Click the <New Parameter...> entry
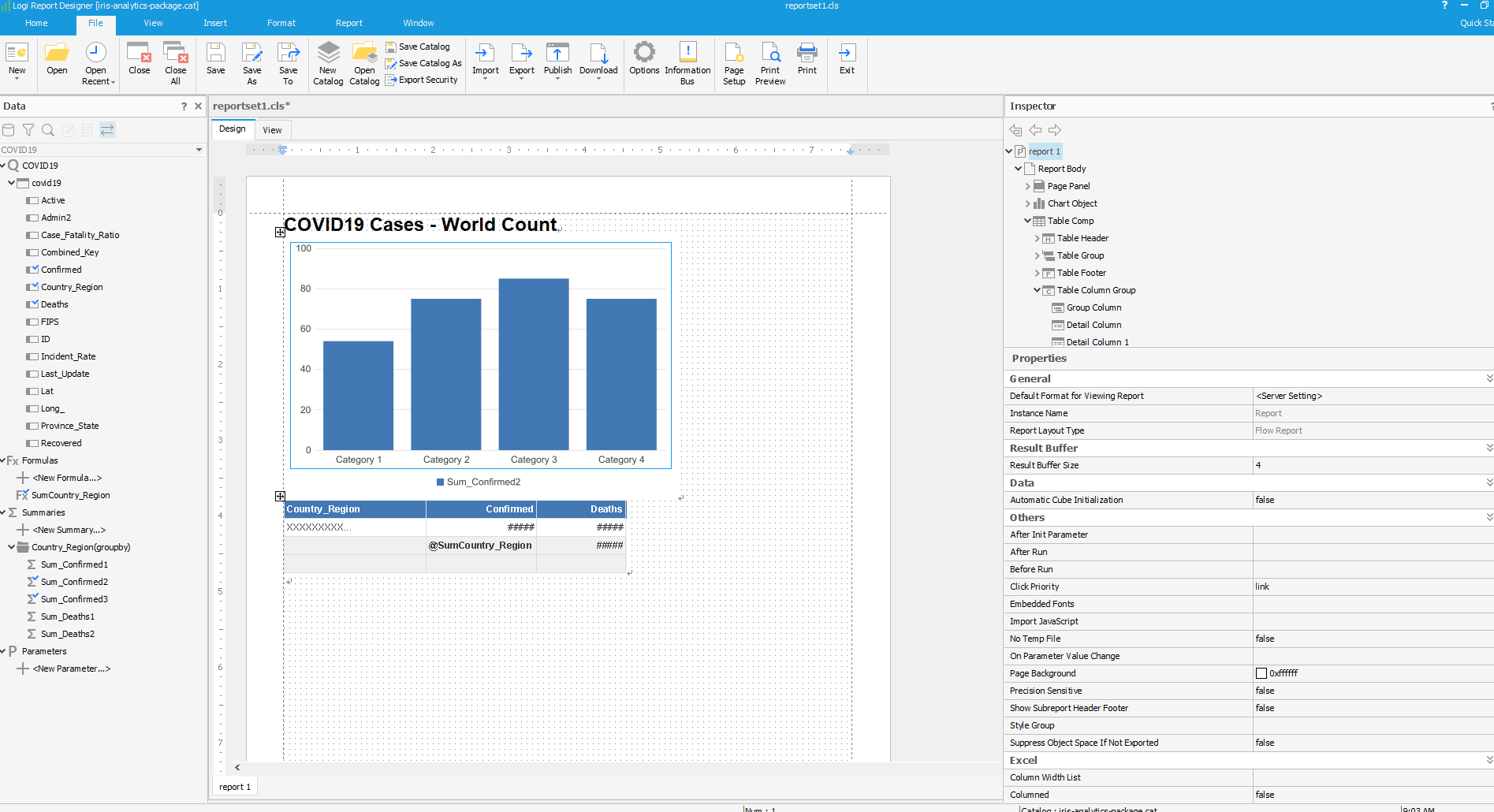This screenshot has width=1494, height=812. click(71, 669)
